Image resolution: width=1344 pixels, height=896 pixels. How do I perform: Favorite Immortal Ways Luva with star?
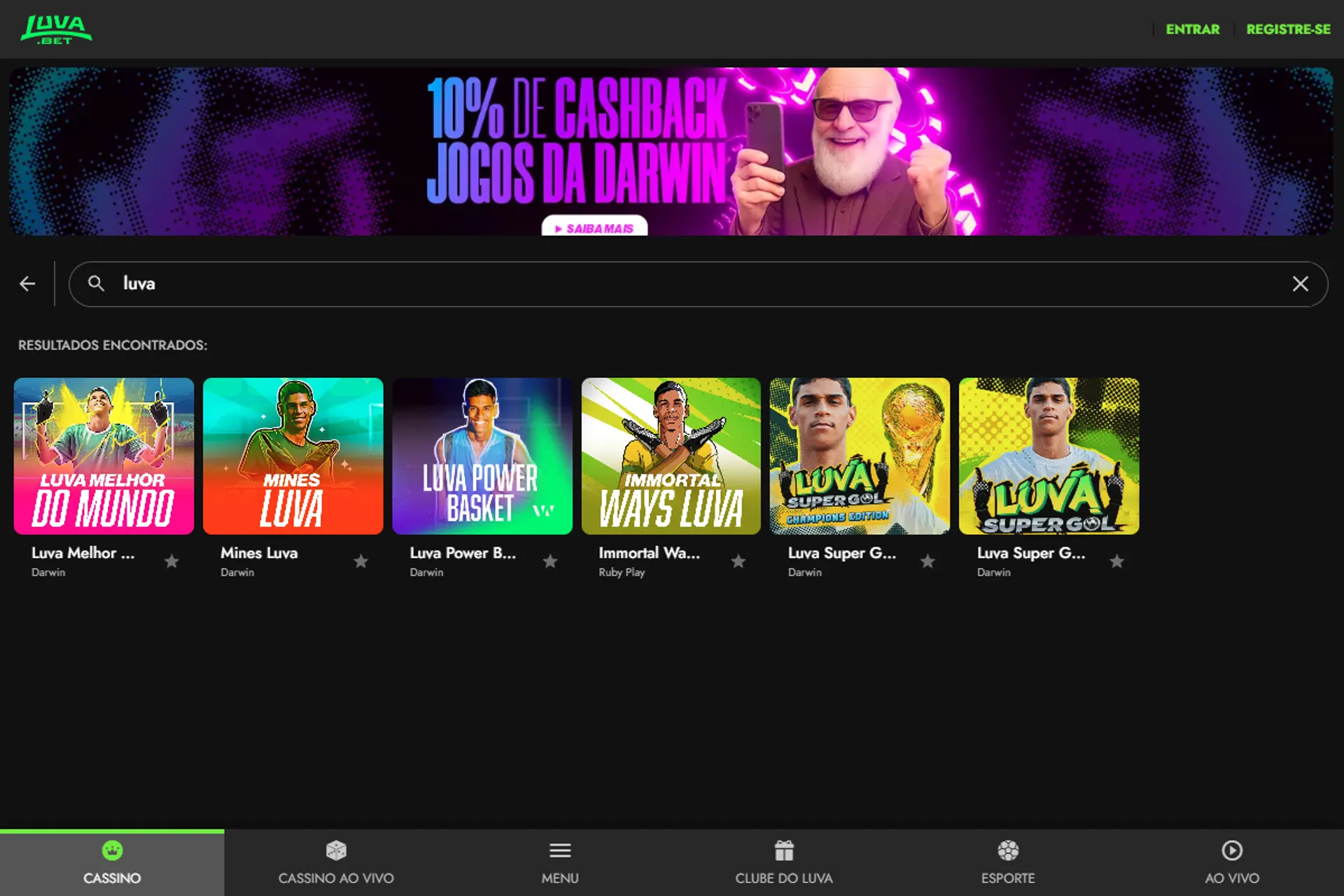pos(738,561)
